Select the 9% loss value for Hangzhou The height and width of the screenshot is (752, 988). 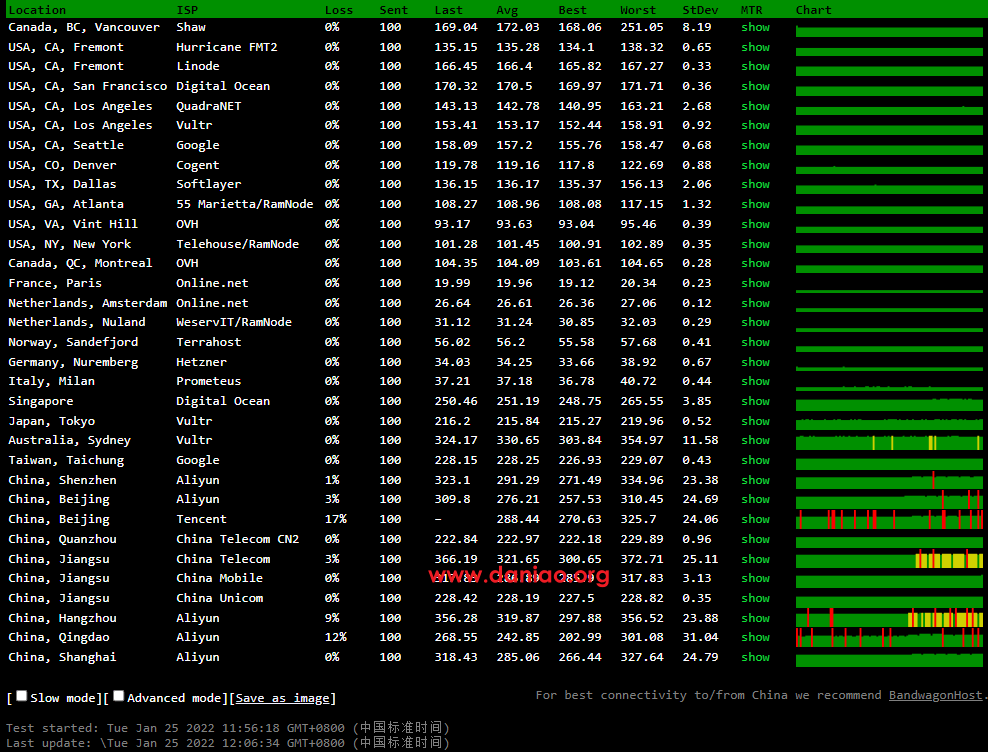coord(332,618)
